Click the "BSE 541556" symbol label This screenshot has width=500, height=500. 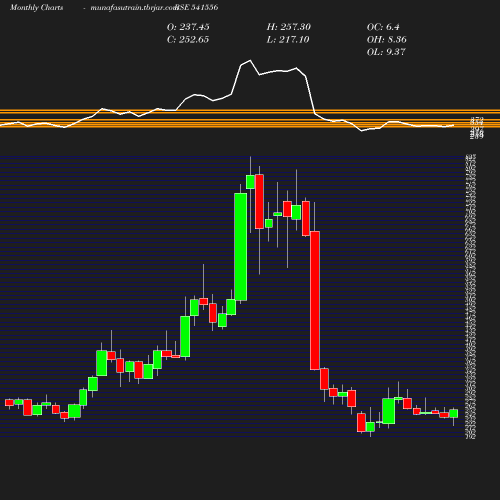click(x=197, y=7)
